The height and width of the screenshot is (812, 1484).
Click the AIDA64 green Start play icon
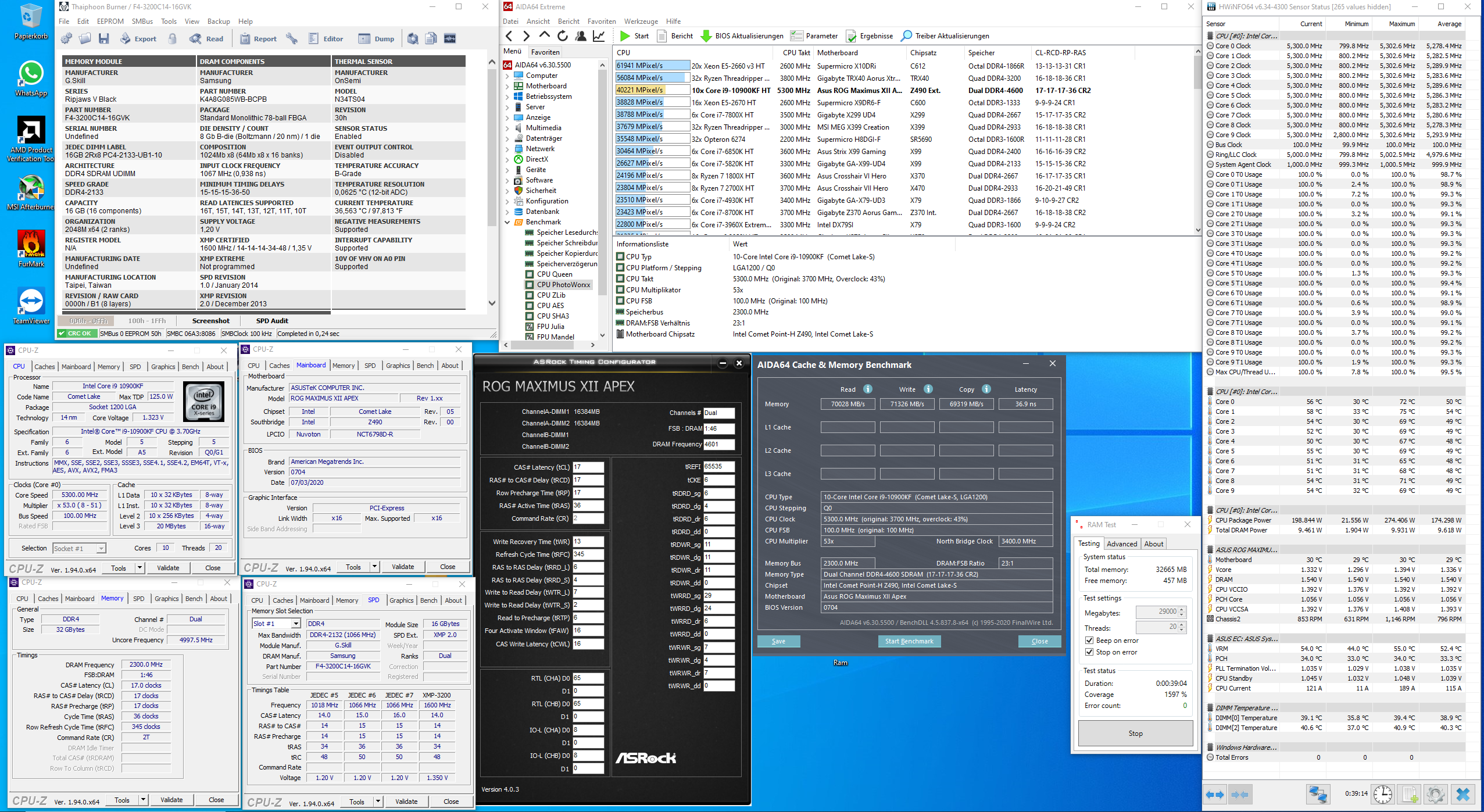625,36
